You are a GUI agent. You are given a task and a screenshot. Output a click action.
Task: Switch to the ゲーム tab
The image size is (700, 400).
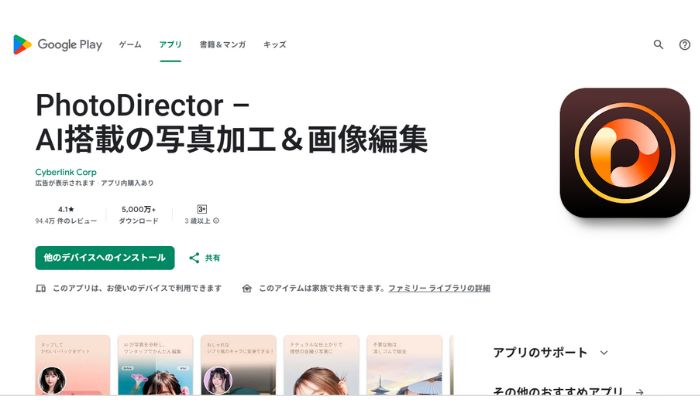[x=130, y=44]
